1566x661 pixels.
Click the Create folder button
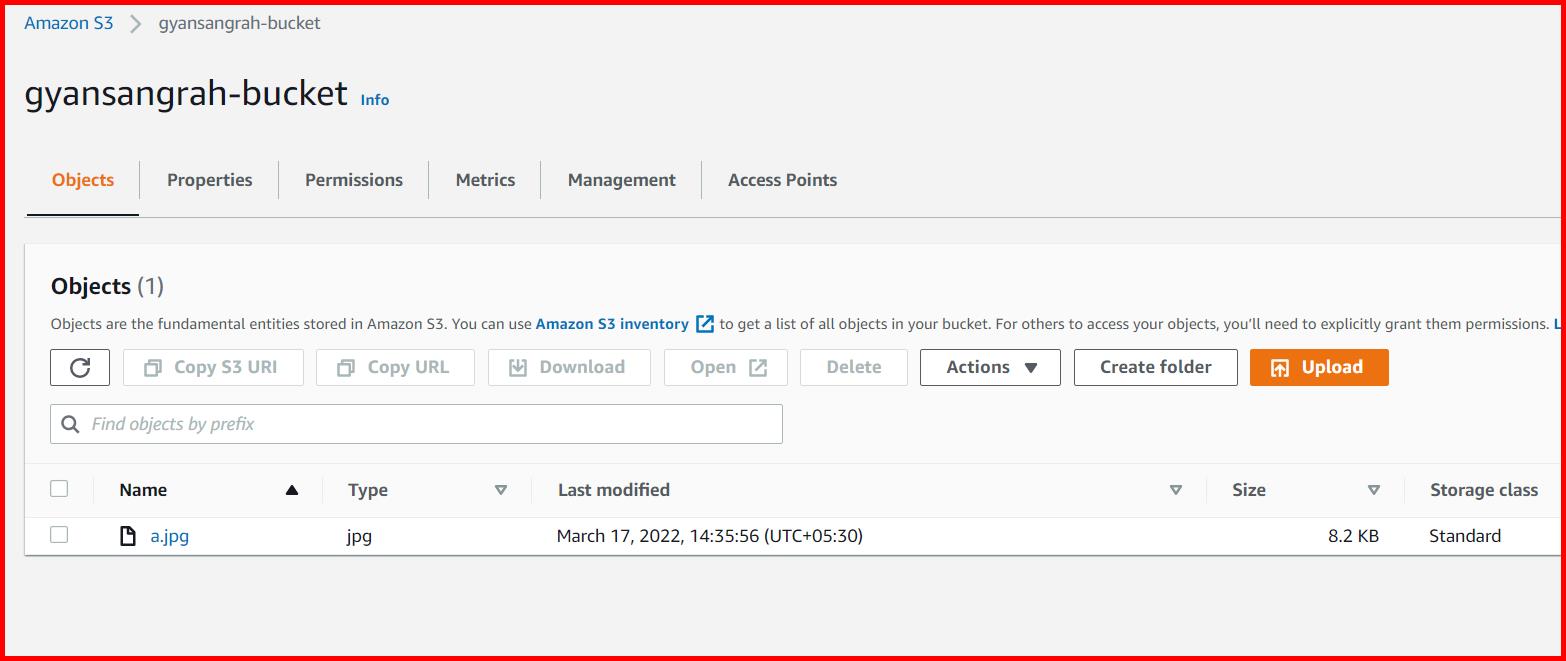tap(1155, 367)
